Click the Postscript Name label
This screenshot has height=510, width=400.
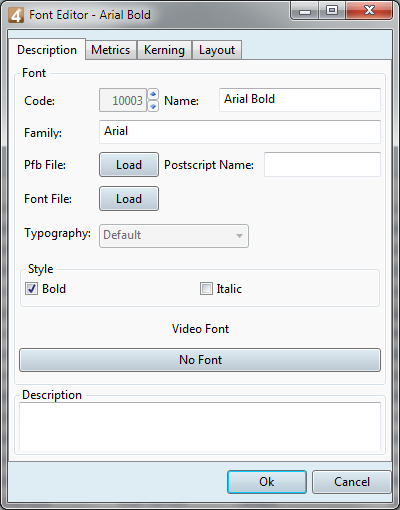[x=209, y=165]
